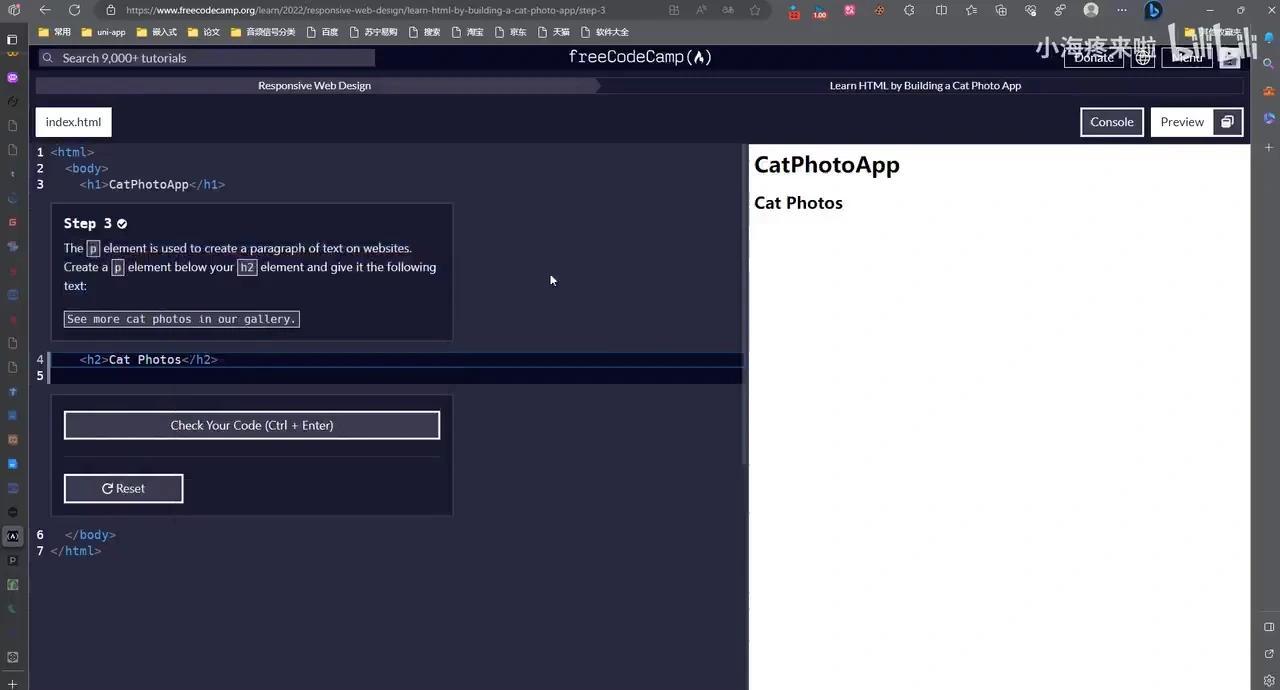Click the Reset button below the code check
The width and height of the screenshot is (1280, 690).
tap(123, 488)
